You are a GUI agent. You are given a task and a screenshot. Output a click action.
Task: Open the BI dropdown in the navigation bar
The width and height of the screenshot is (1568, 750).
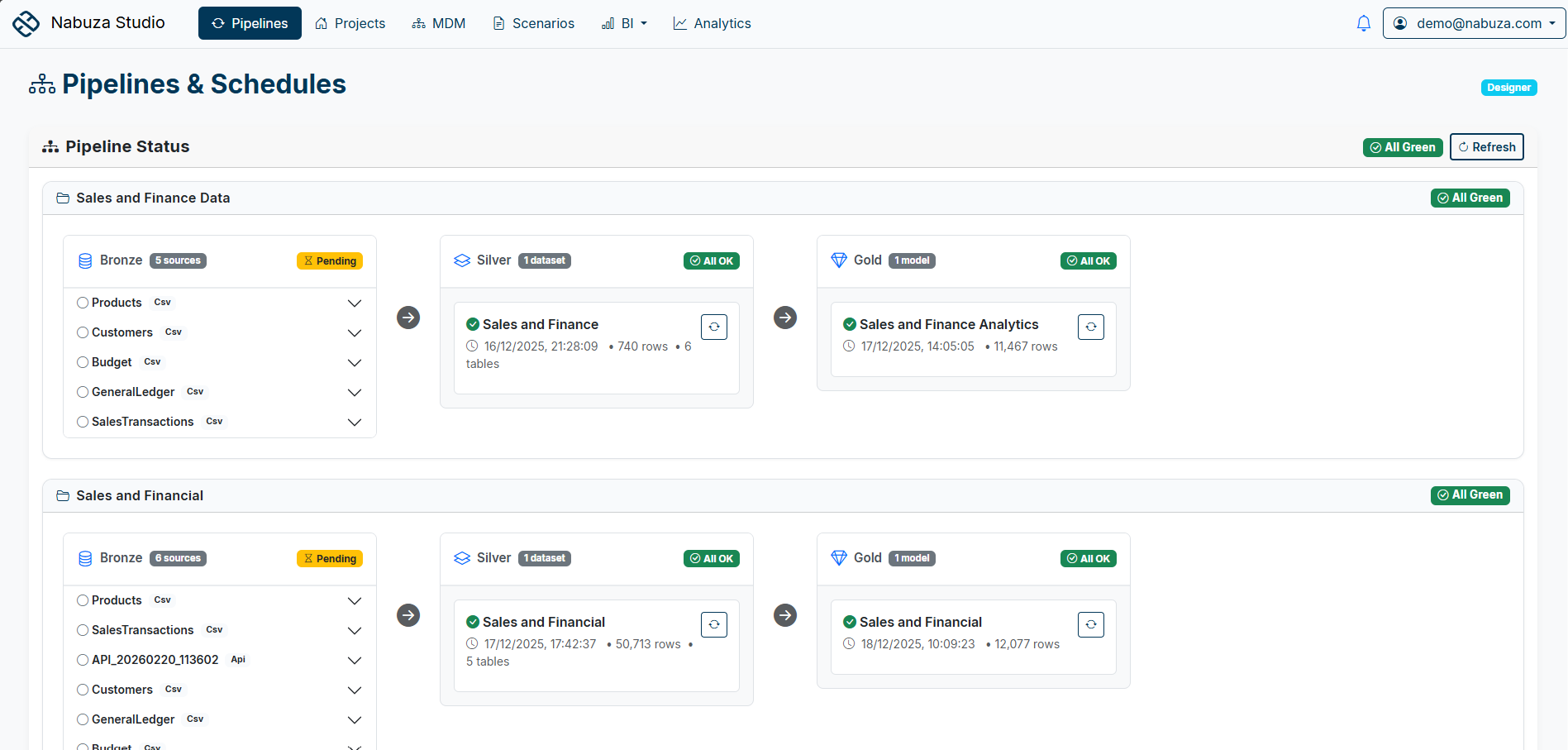point(624,22)
